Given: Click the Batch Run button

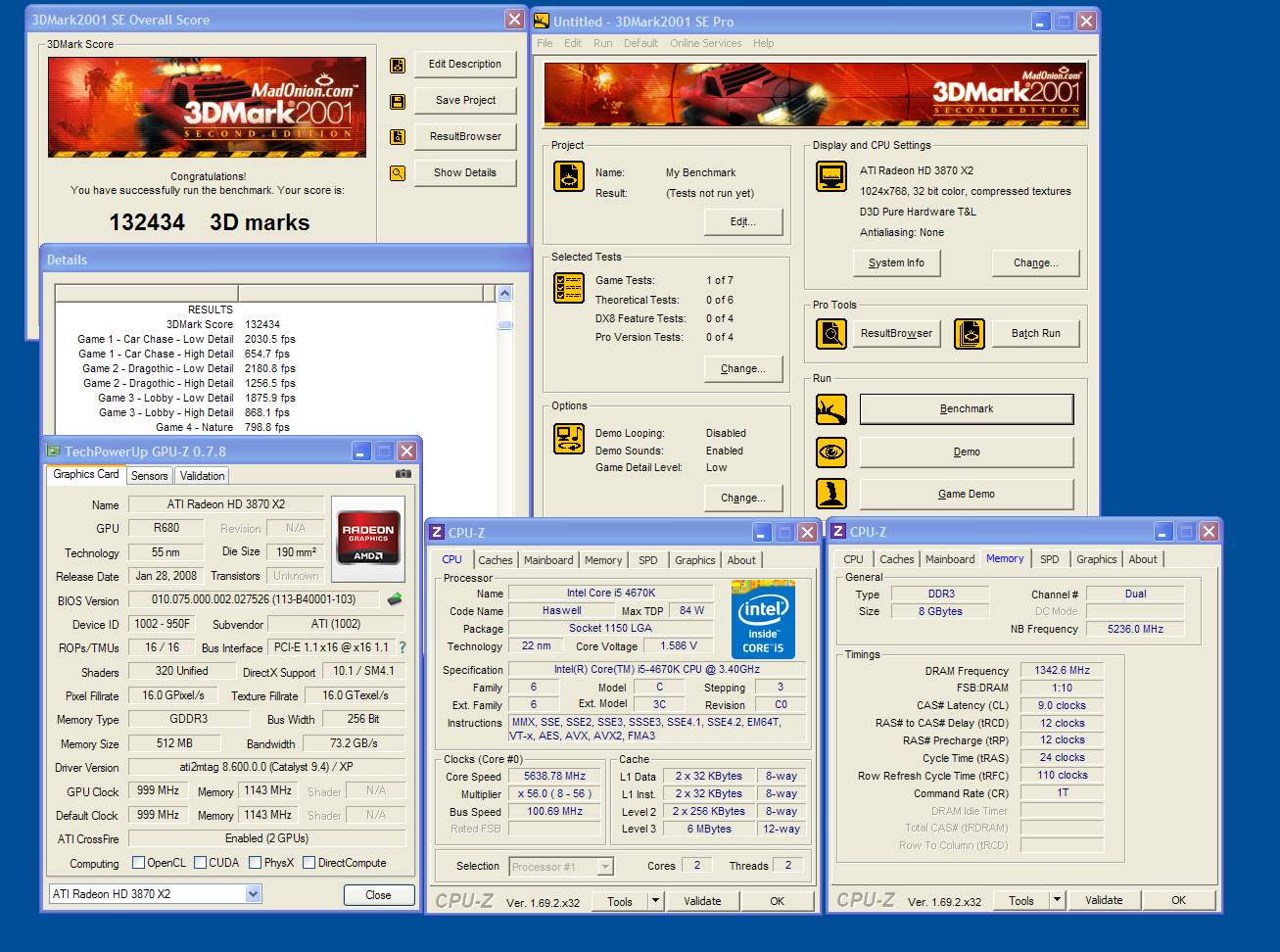Looking at the screenshot, I should 1036,334.
